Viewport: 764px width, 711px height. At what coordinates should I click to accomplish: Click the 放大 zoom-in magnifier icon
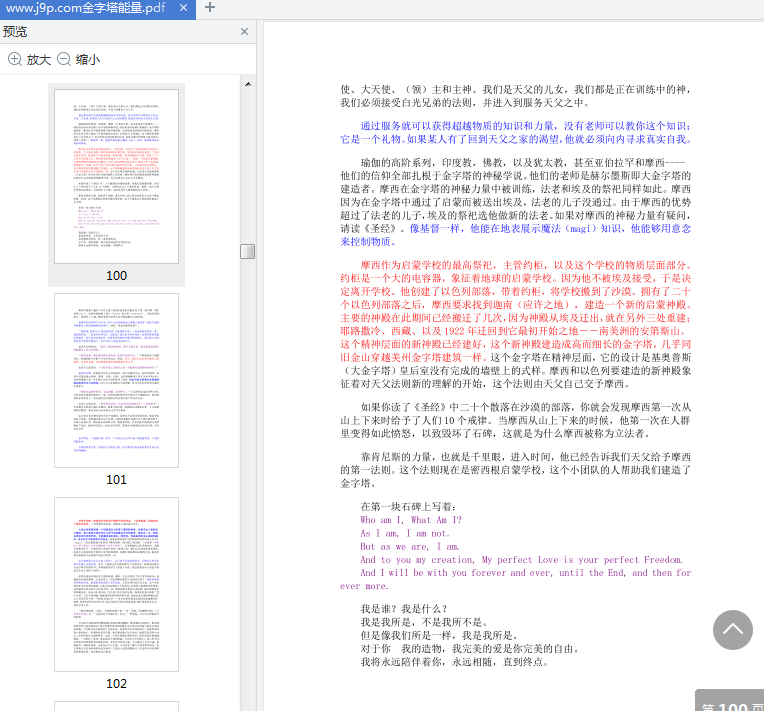15,59
